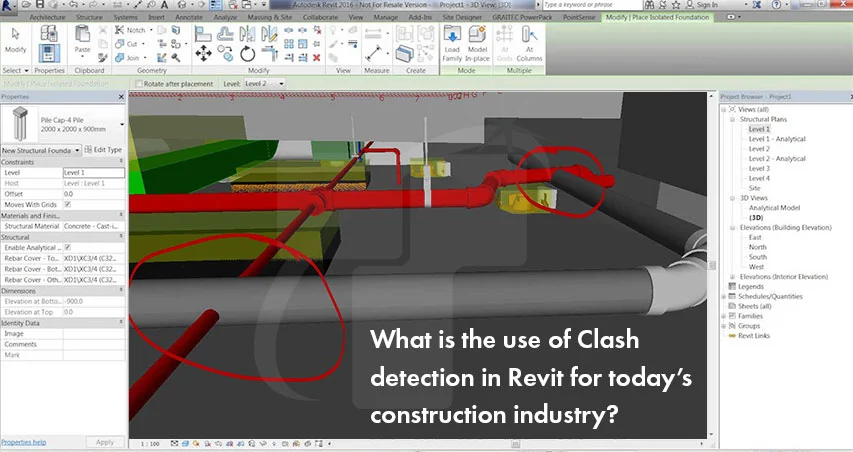Click Sign In in the title bar
Screen dimensions: 853x452
click(707, 5)
